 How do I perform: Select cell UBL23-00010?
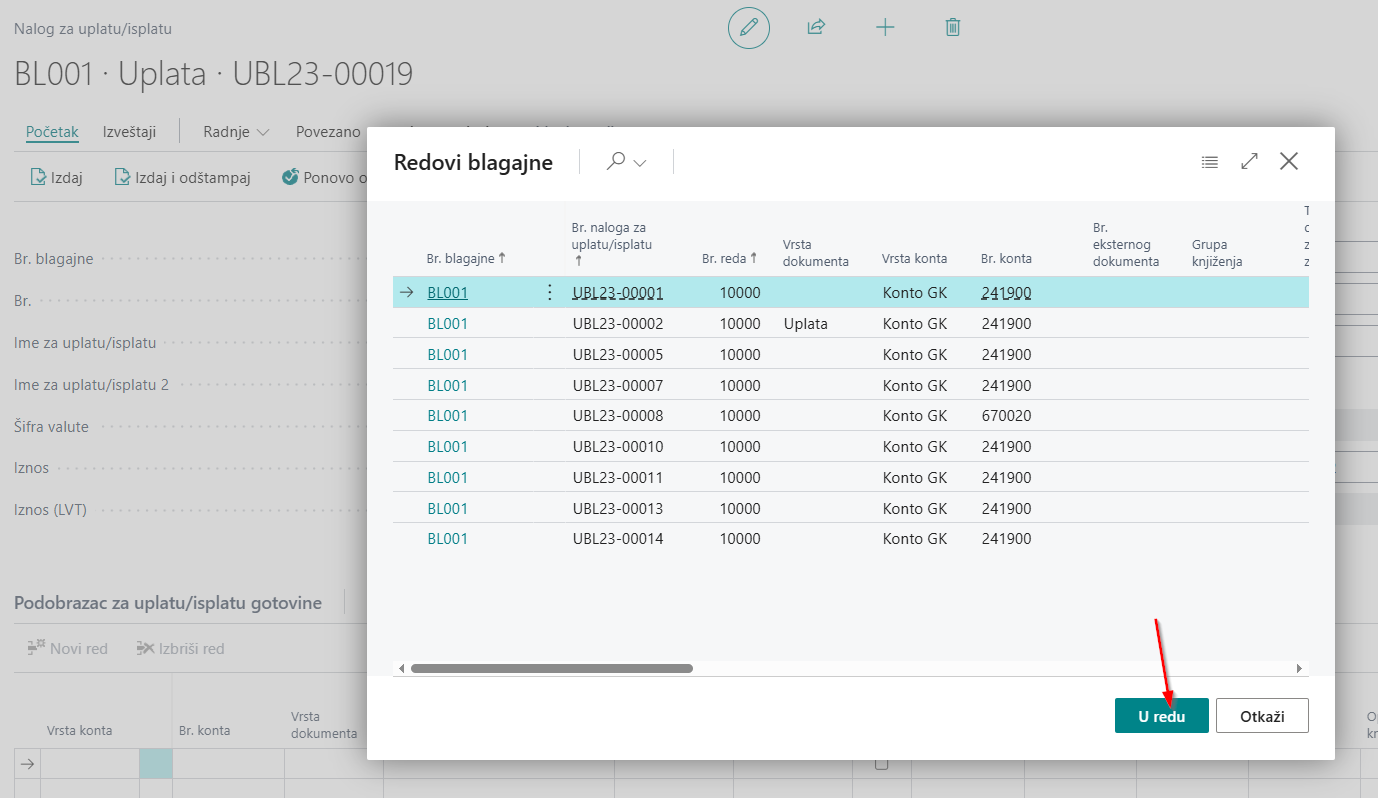click(617, 447)
